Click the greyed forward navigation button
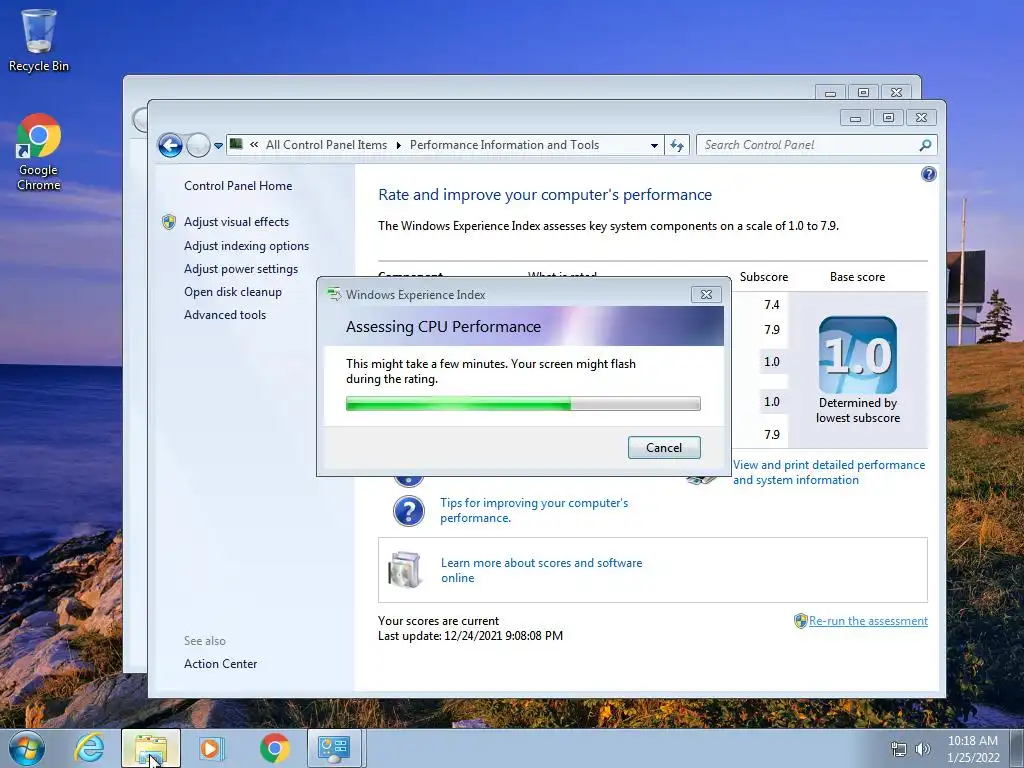 [198, 145]
